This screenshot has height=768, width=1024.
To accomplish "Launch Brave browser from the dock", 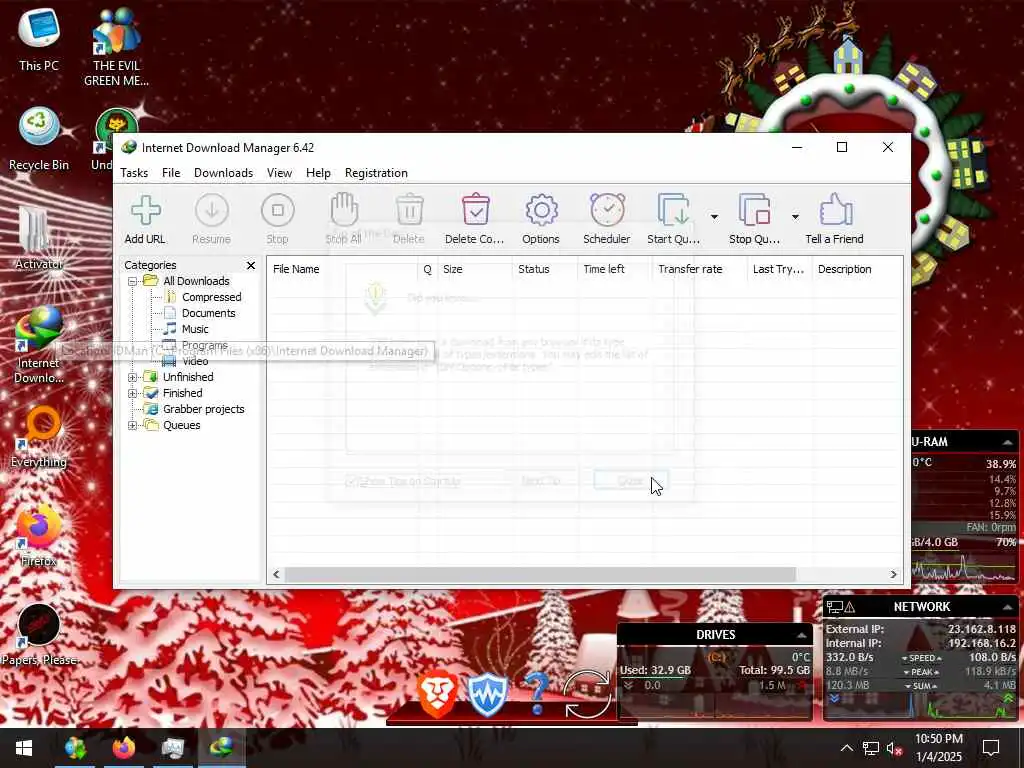I will (438, 694).
